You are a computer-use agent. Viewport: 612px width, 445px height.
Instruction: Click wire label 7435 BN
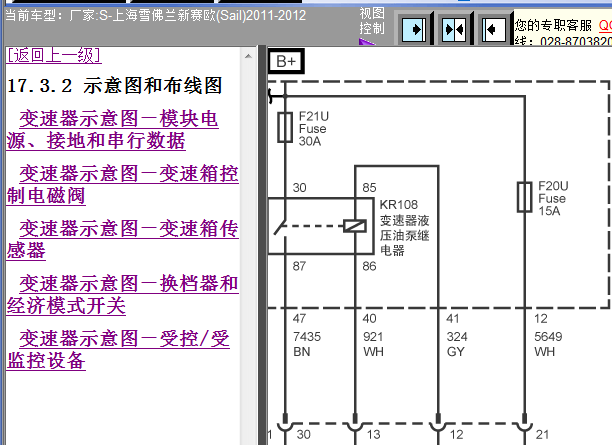[307, 344]
